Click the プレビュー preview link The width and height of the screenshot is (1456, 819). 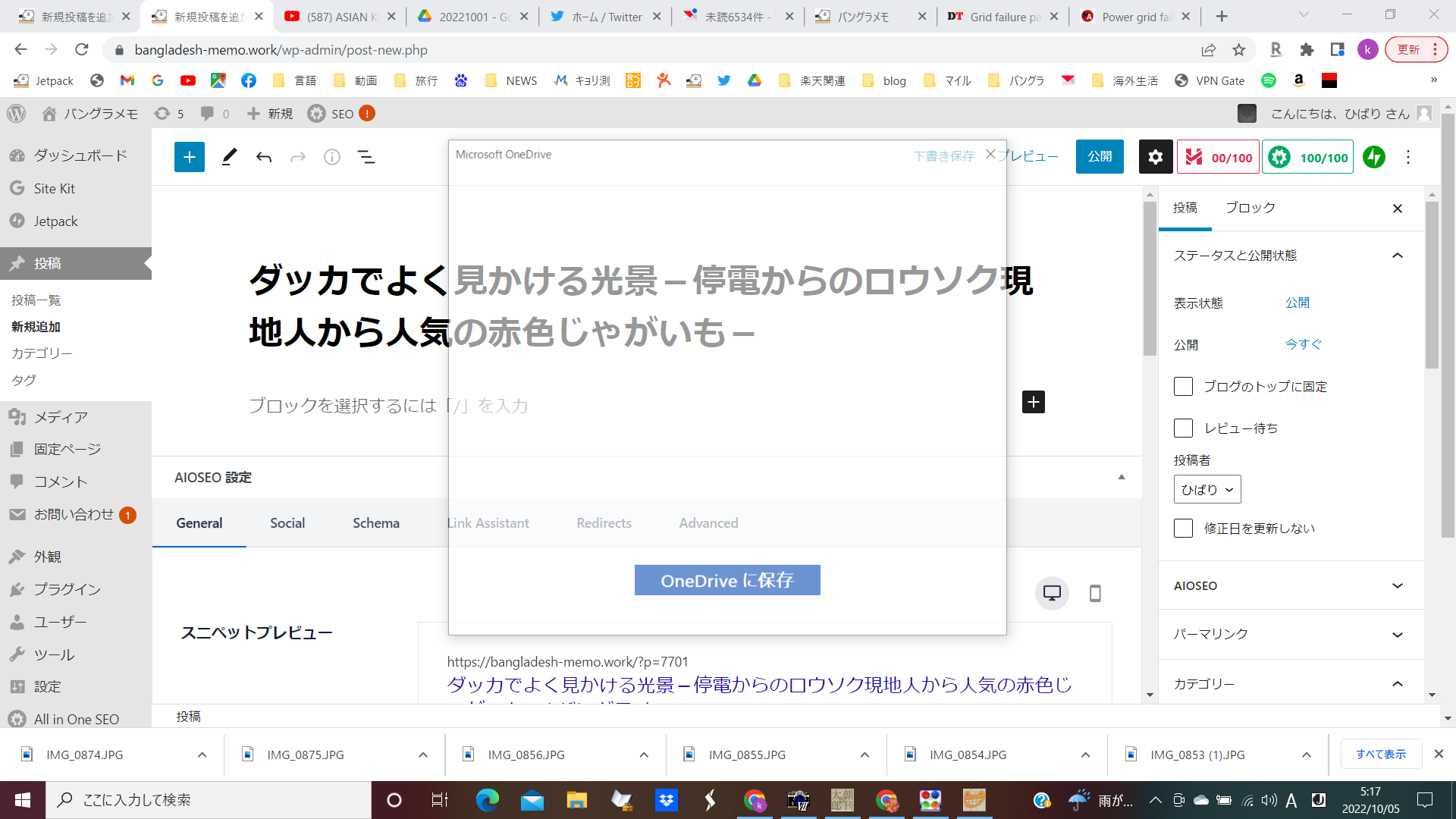point(1028,156)
